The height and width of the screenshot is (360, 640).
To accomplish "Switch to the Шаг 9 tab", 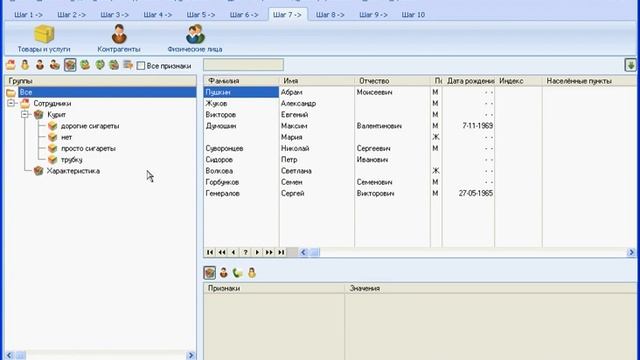I will pos(373,15).
